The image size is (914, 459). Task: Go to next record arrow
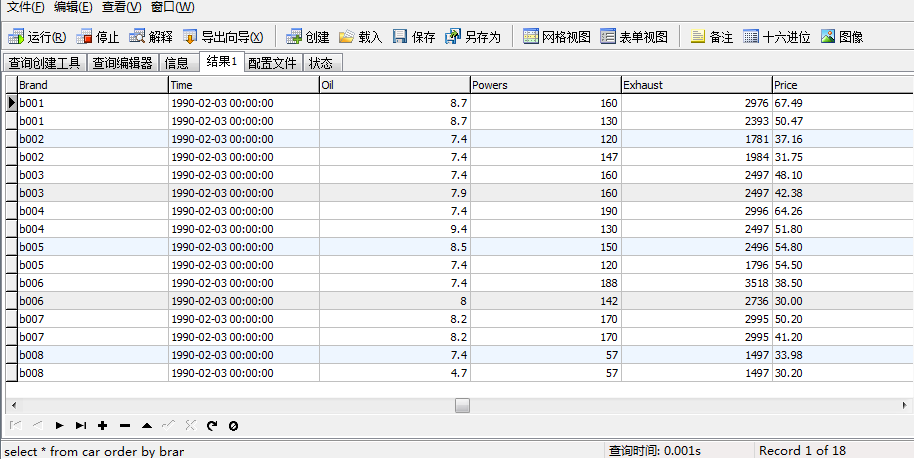point(59,426)
